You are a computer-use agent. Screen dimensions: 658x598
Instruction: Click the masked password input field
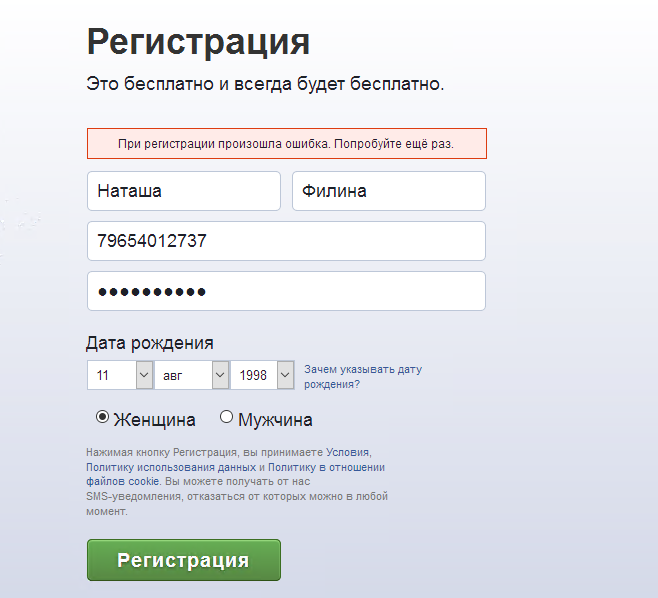[x=286, y=291]
